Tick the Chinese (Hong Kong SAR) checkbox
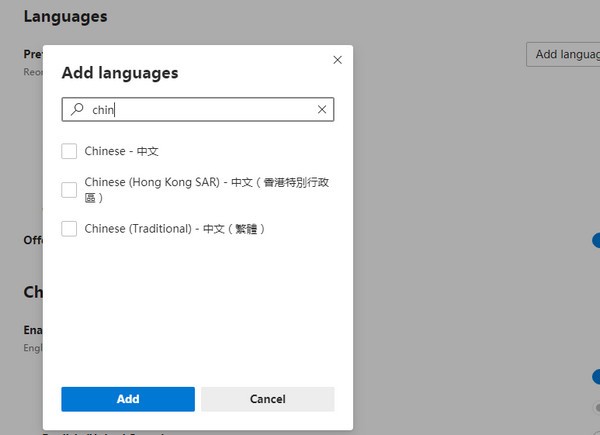The image size is (600, 435). 69,190
